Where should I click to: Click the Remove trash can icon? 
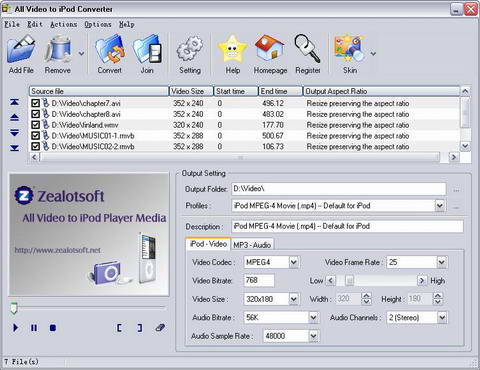tap(58, 49)
